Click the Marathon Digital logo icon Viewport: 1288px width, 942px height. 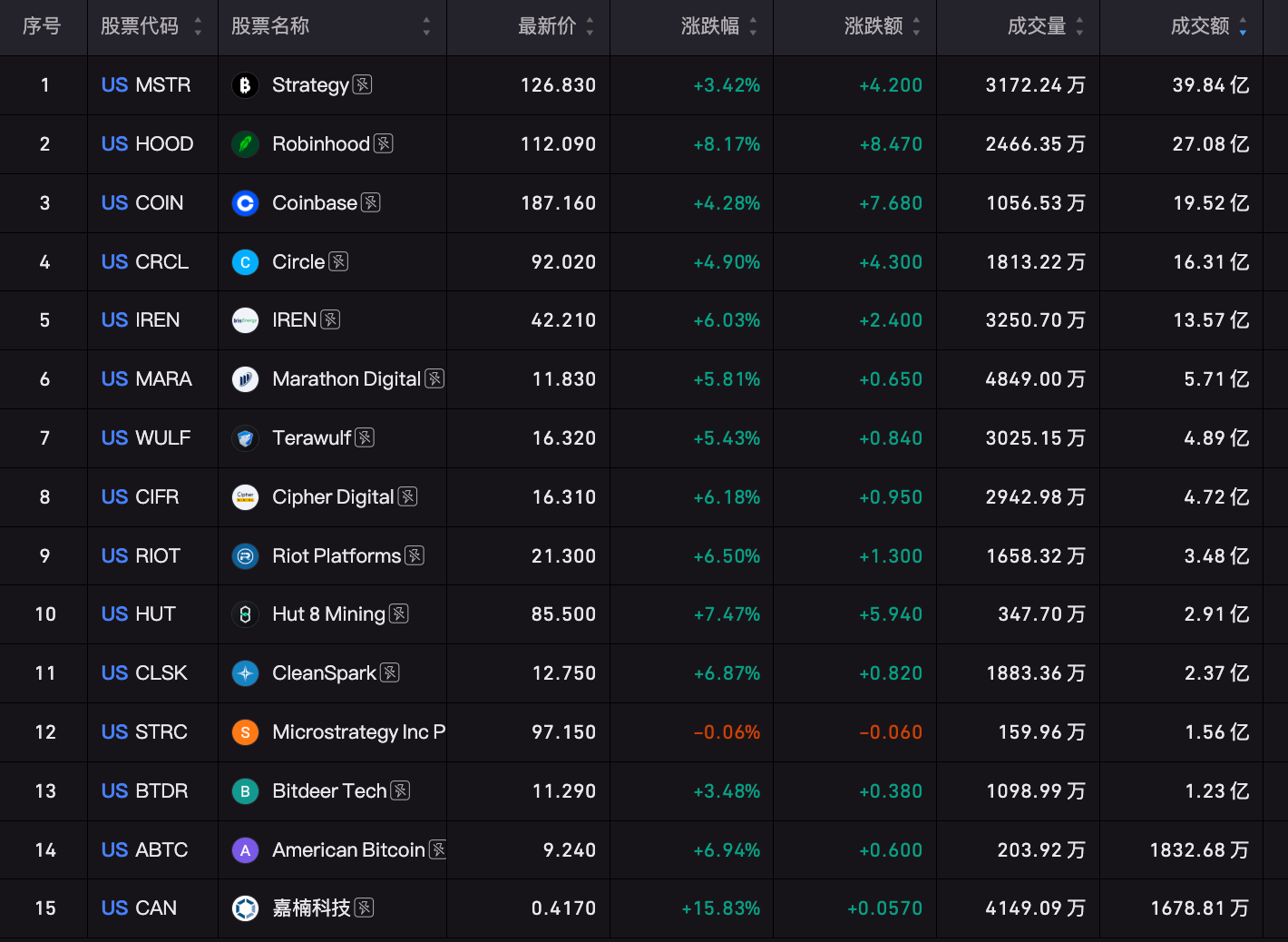[x=245, y=379]
